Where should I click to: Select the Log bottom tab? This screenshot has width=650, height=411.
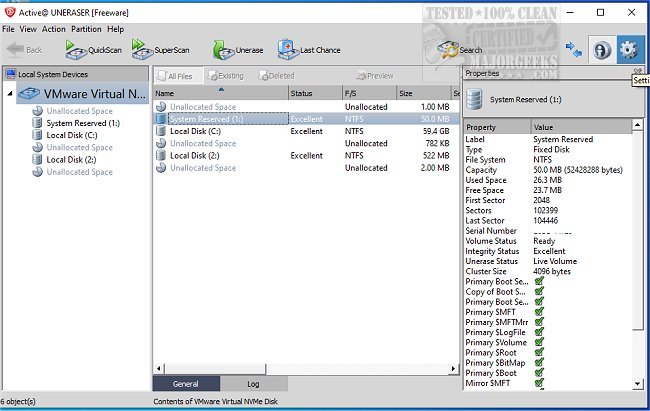tap(253, 384)
